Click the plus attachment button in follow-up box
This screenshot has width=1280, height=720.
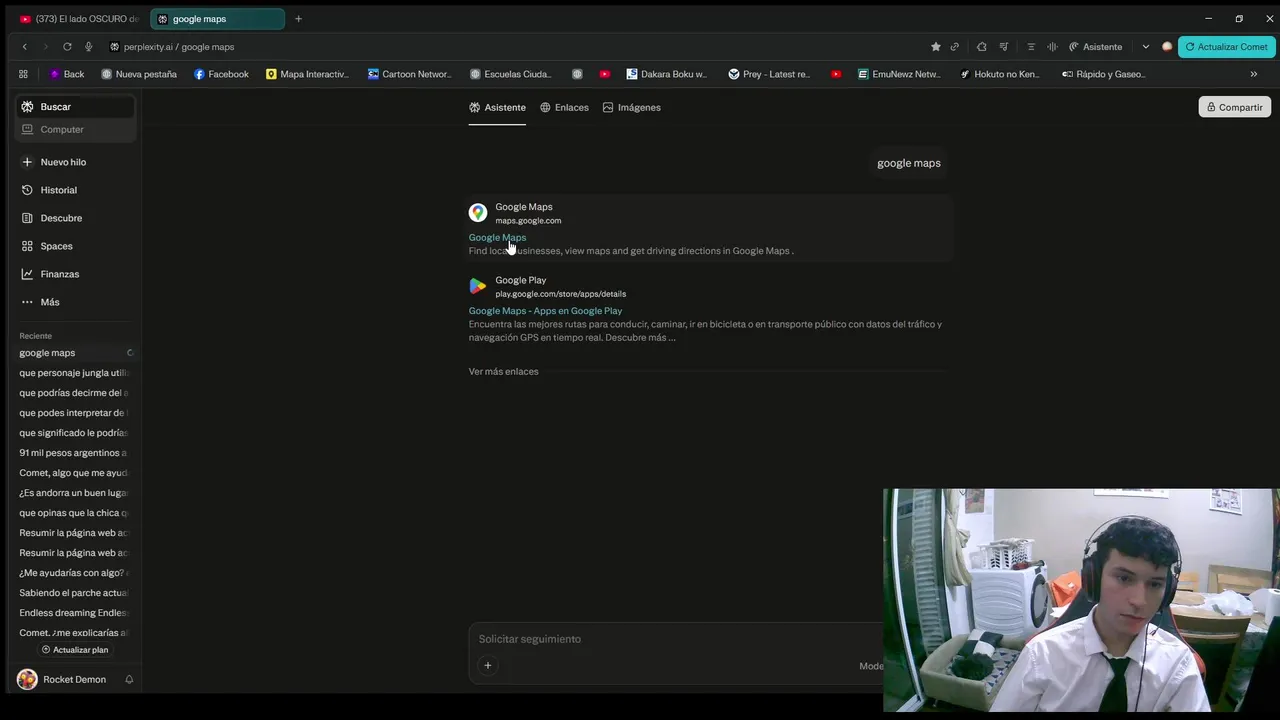(488, 666)
